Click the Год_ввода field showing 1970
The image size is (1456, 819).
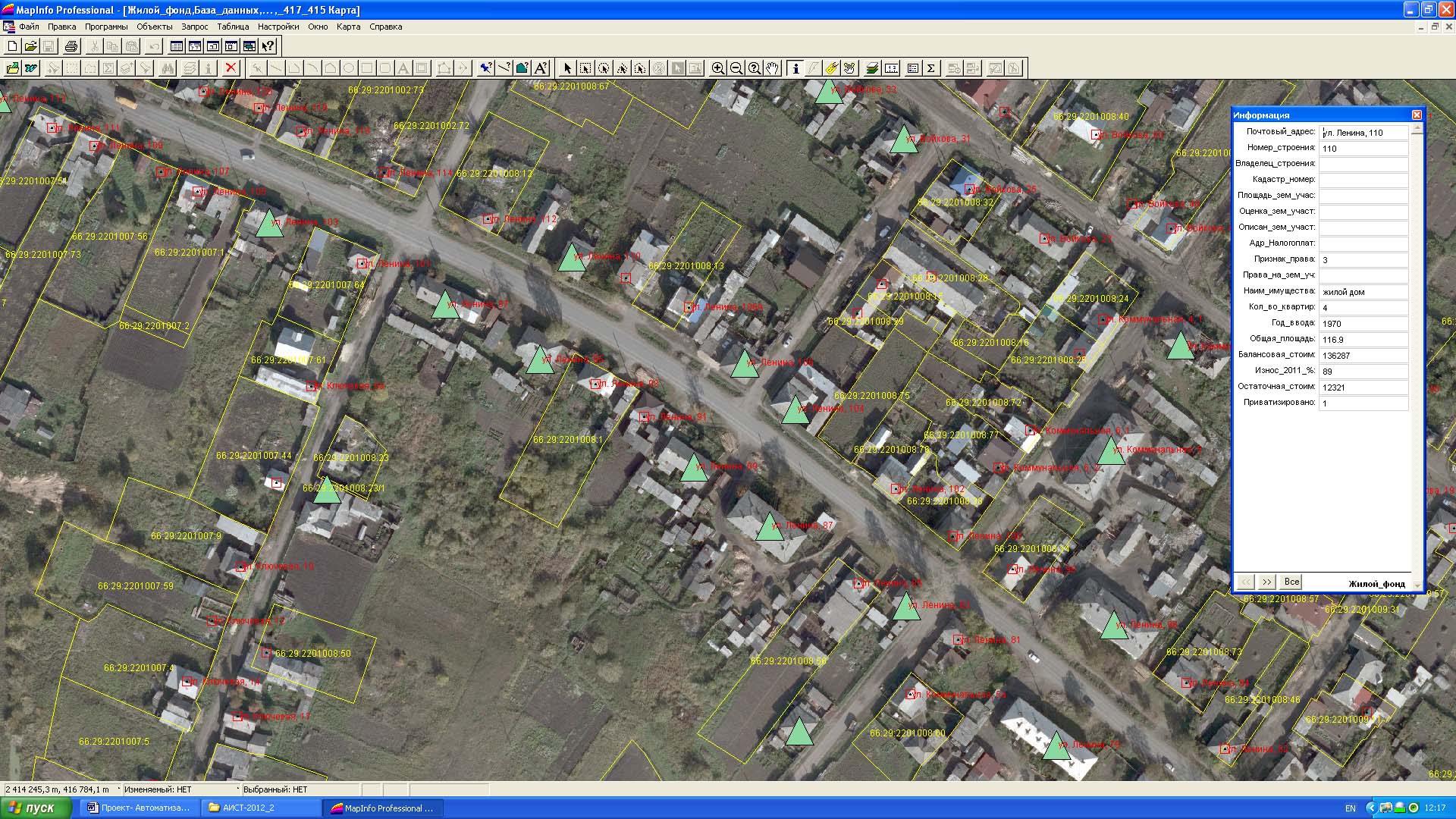click(1363, 324)
